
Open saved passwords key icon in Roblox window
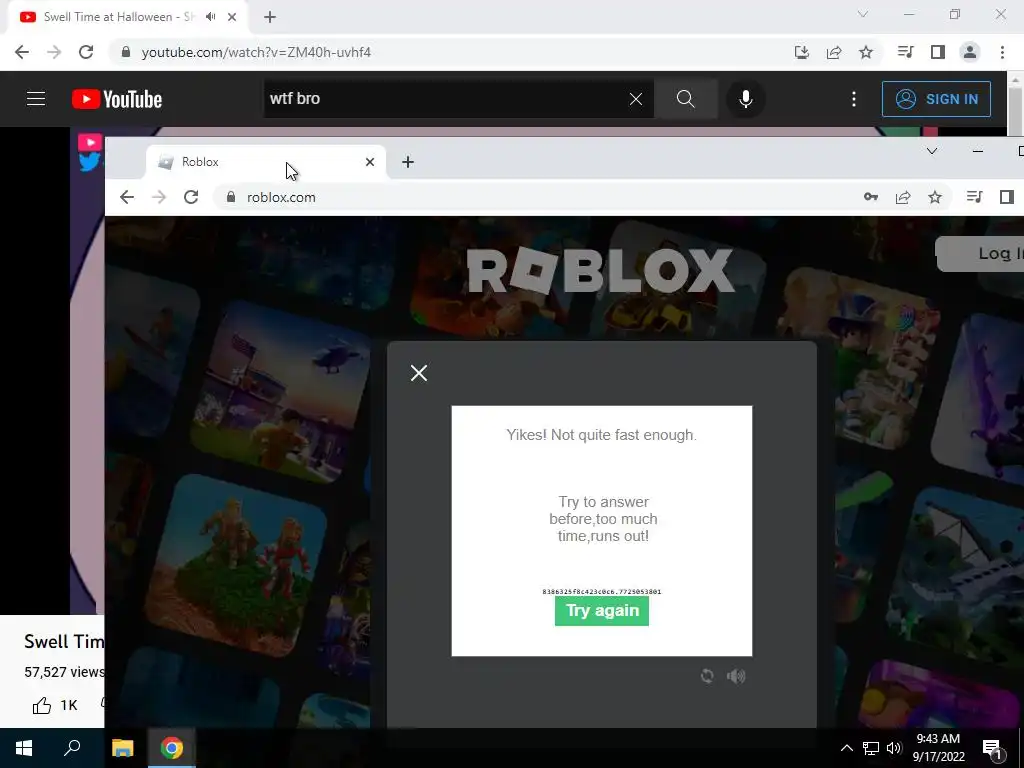point(871,197)
